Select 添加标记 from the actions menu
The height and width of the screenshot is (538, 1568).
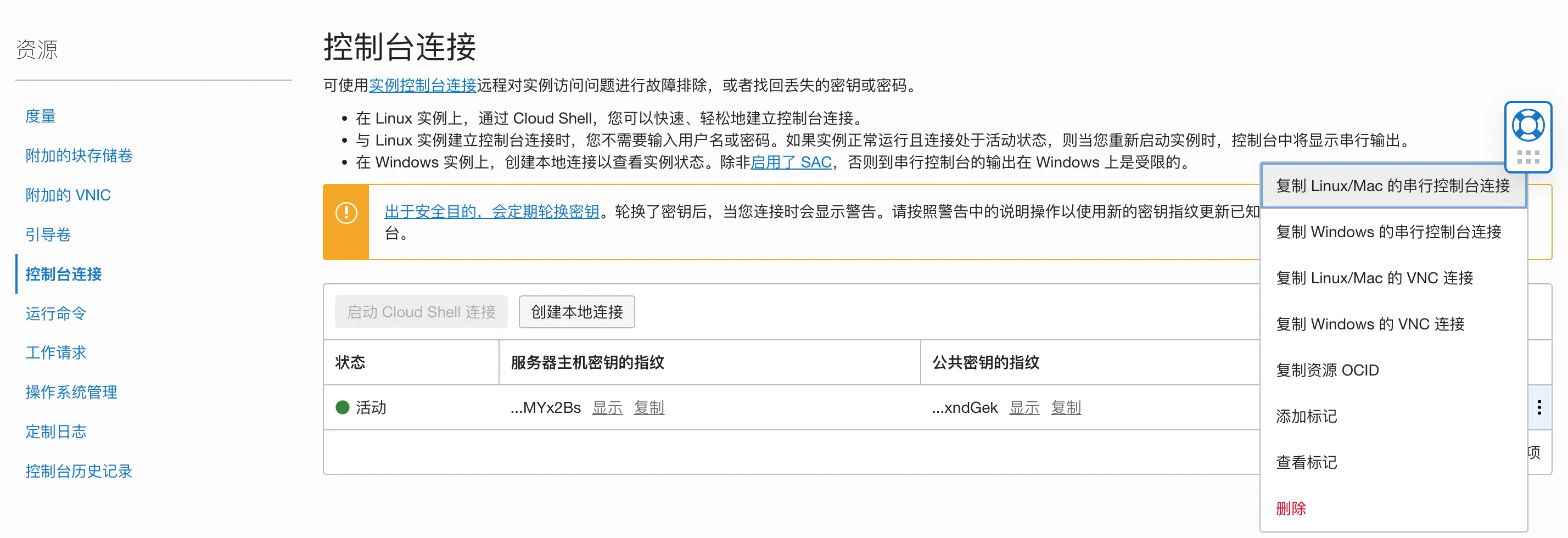[x=1306, y=416]
